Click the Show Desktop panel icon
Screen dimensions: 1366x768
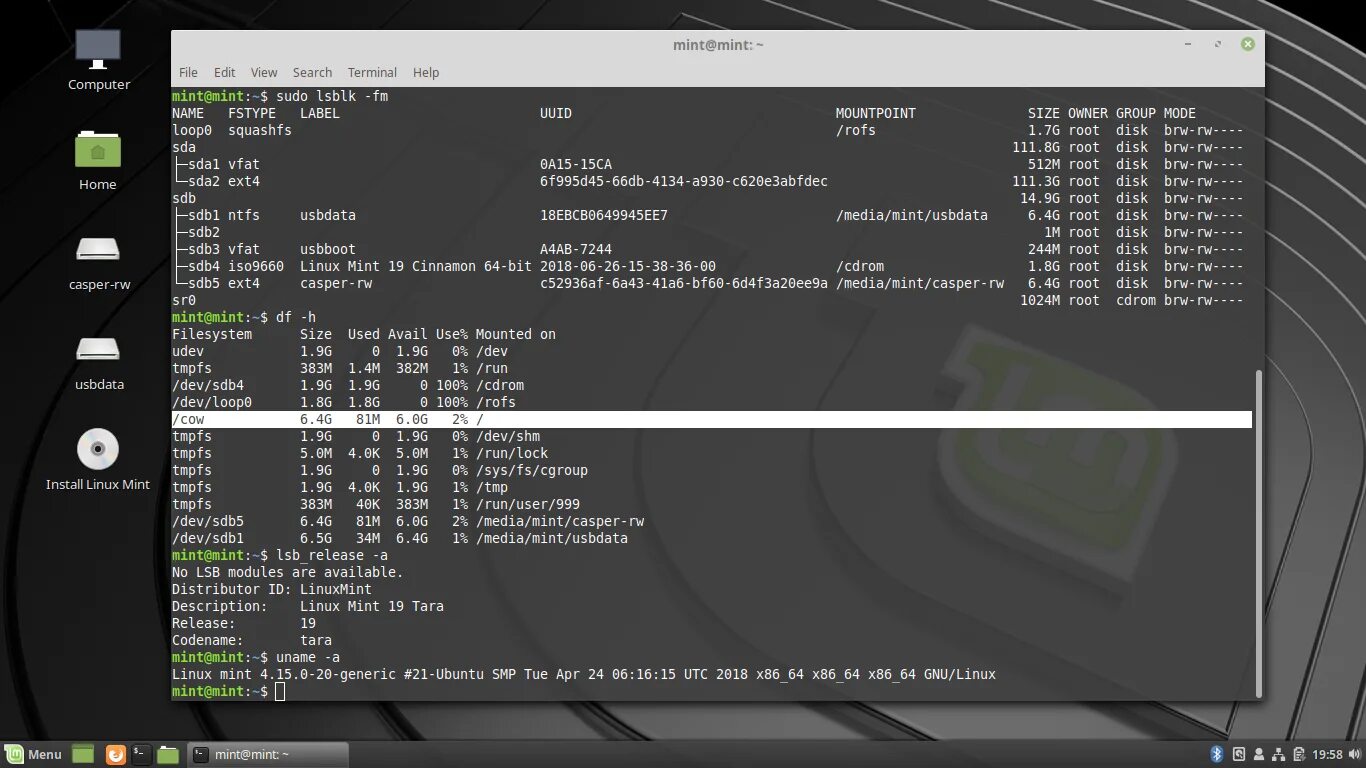pyautogui.click(x=83, y=755)
